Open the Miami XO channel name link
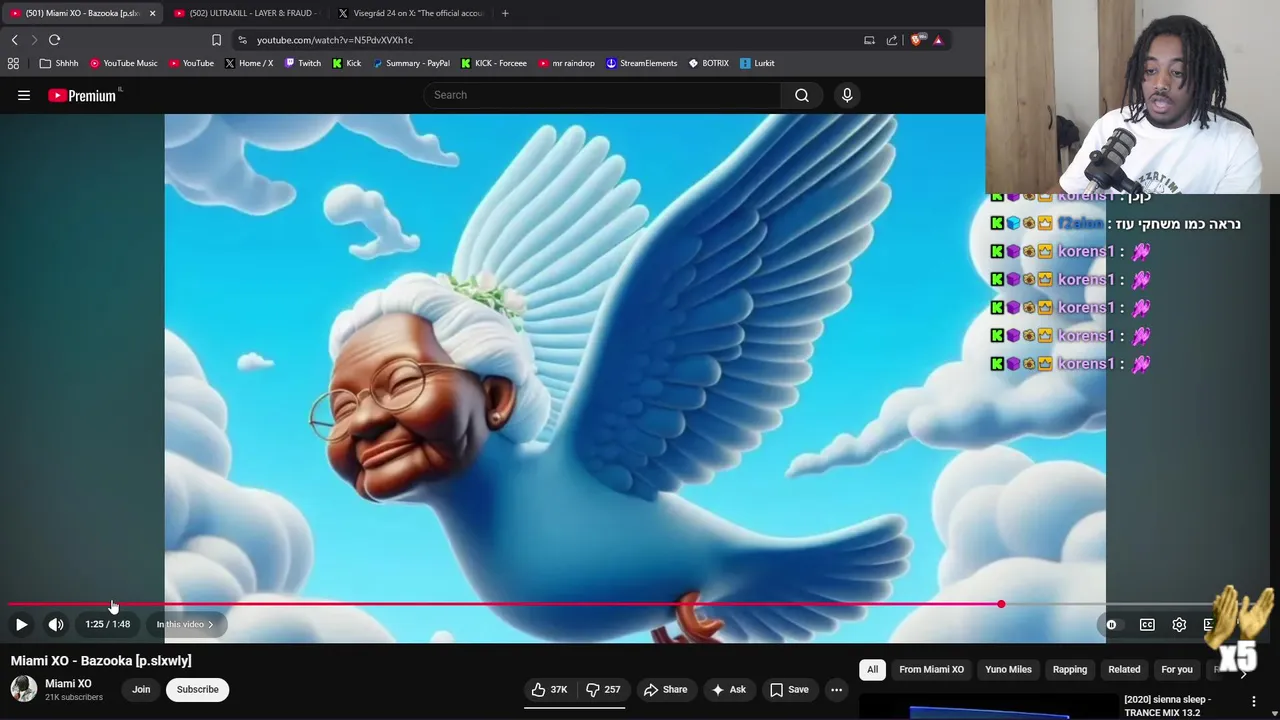Image resolution: width=1280 pixels, height=720 pixels. coord(68,683)
